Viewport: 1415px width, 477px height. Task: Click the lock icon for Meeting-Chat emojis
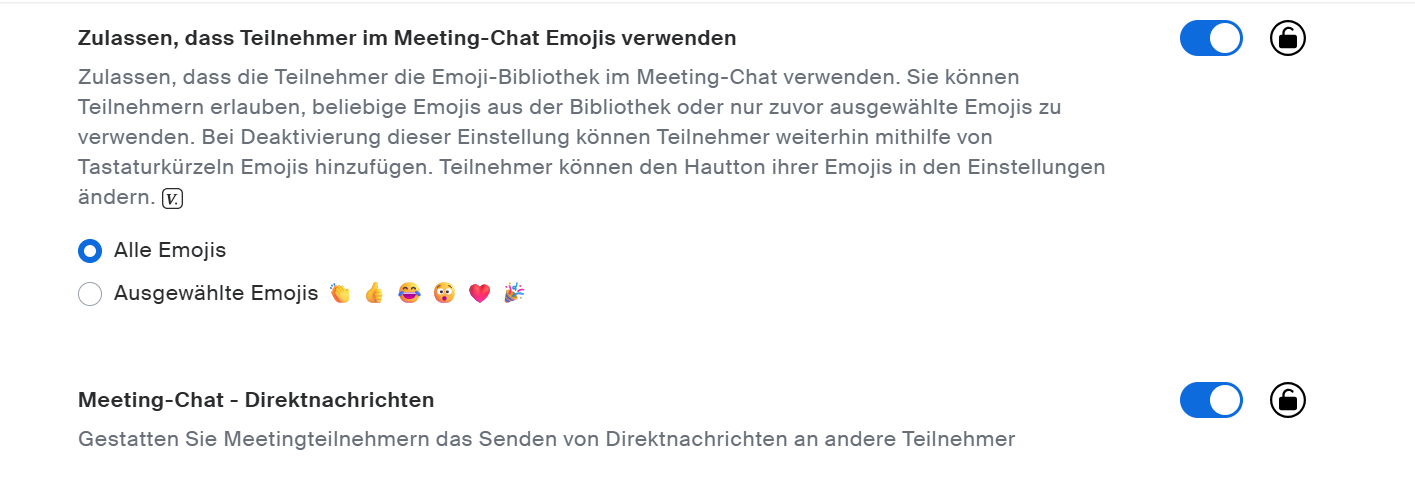click(1288, 39)
